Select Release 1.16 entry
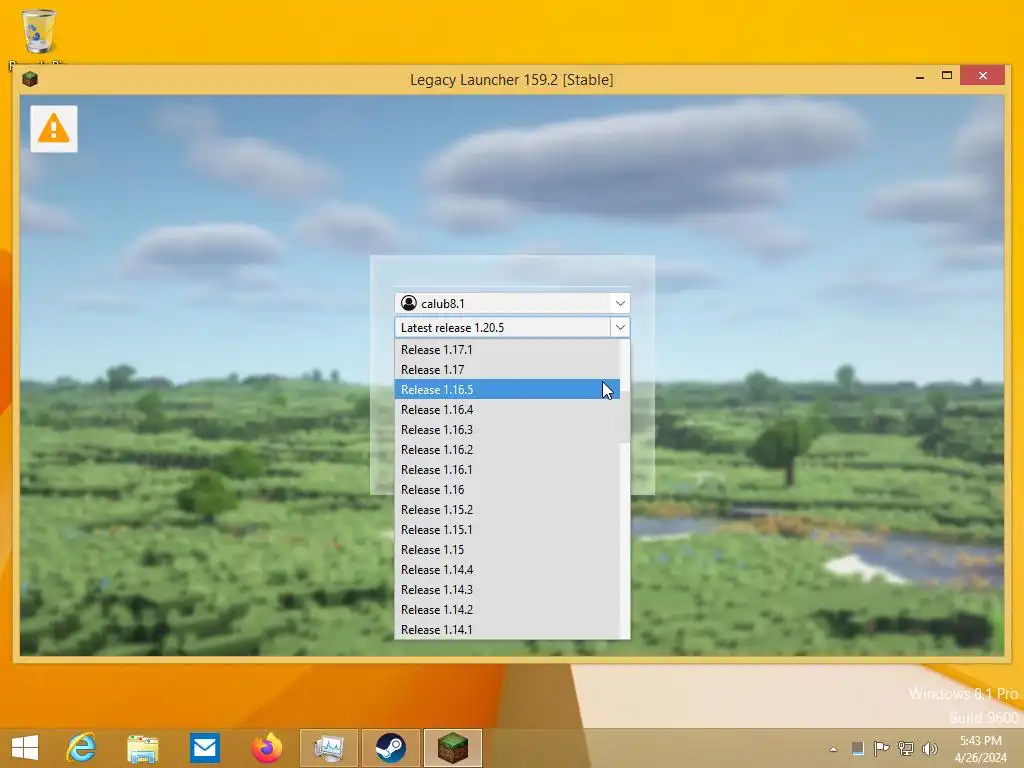 507,490
